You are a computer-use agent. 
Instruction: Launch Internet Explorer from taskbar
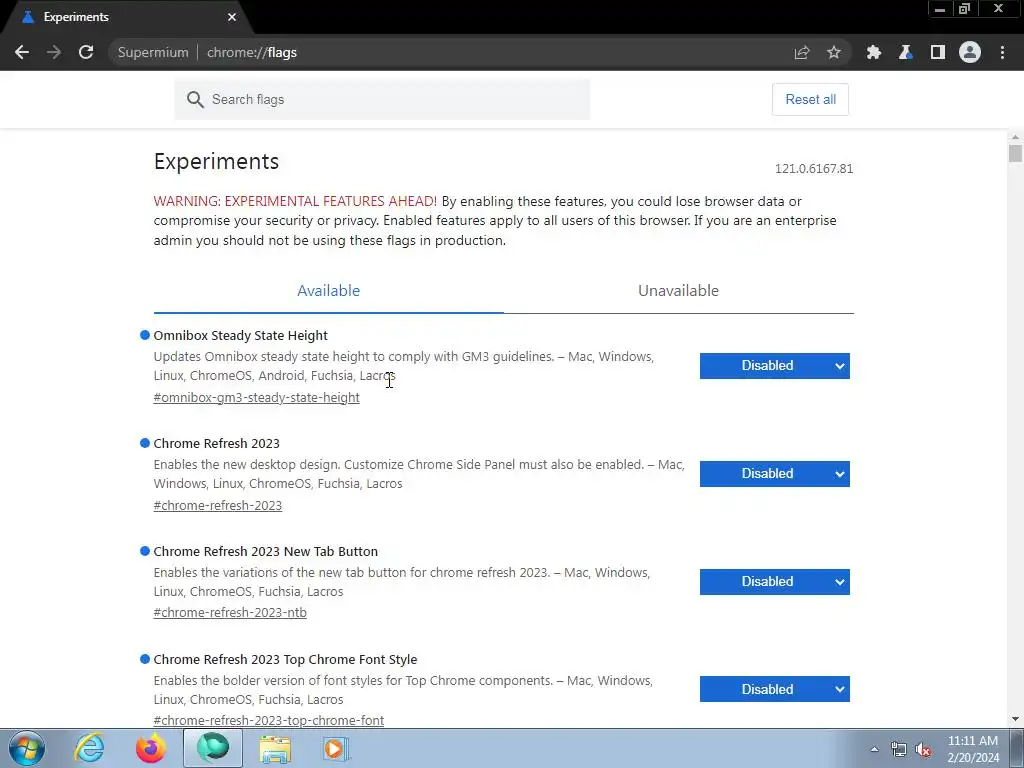[x=89, y=748]
